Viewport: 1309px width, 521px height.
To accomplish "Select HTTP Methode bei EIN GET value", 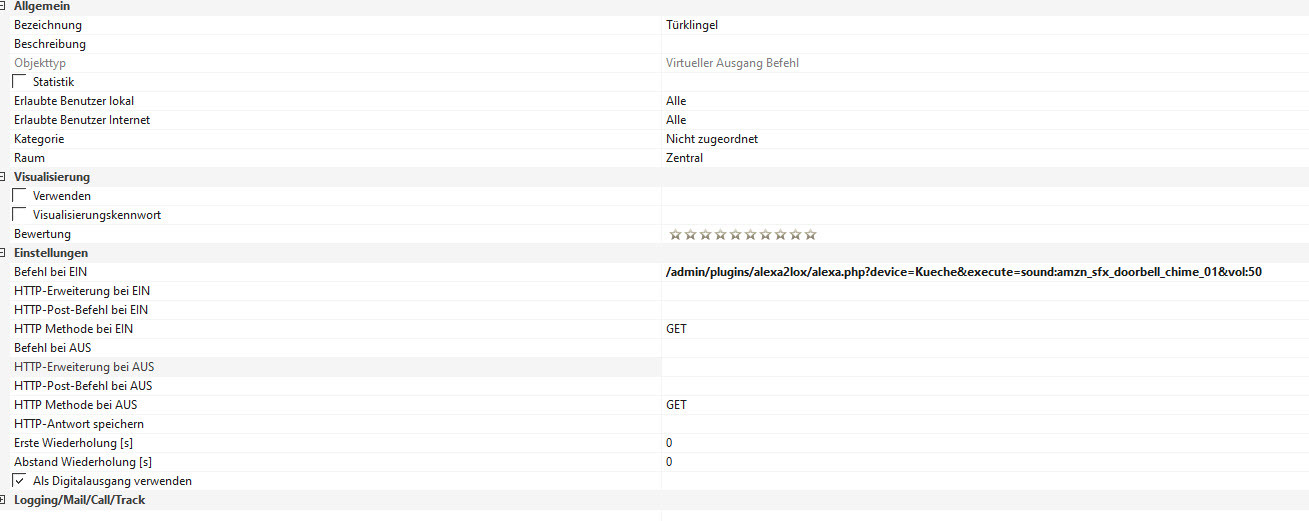I will [x=677, y=329].
